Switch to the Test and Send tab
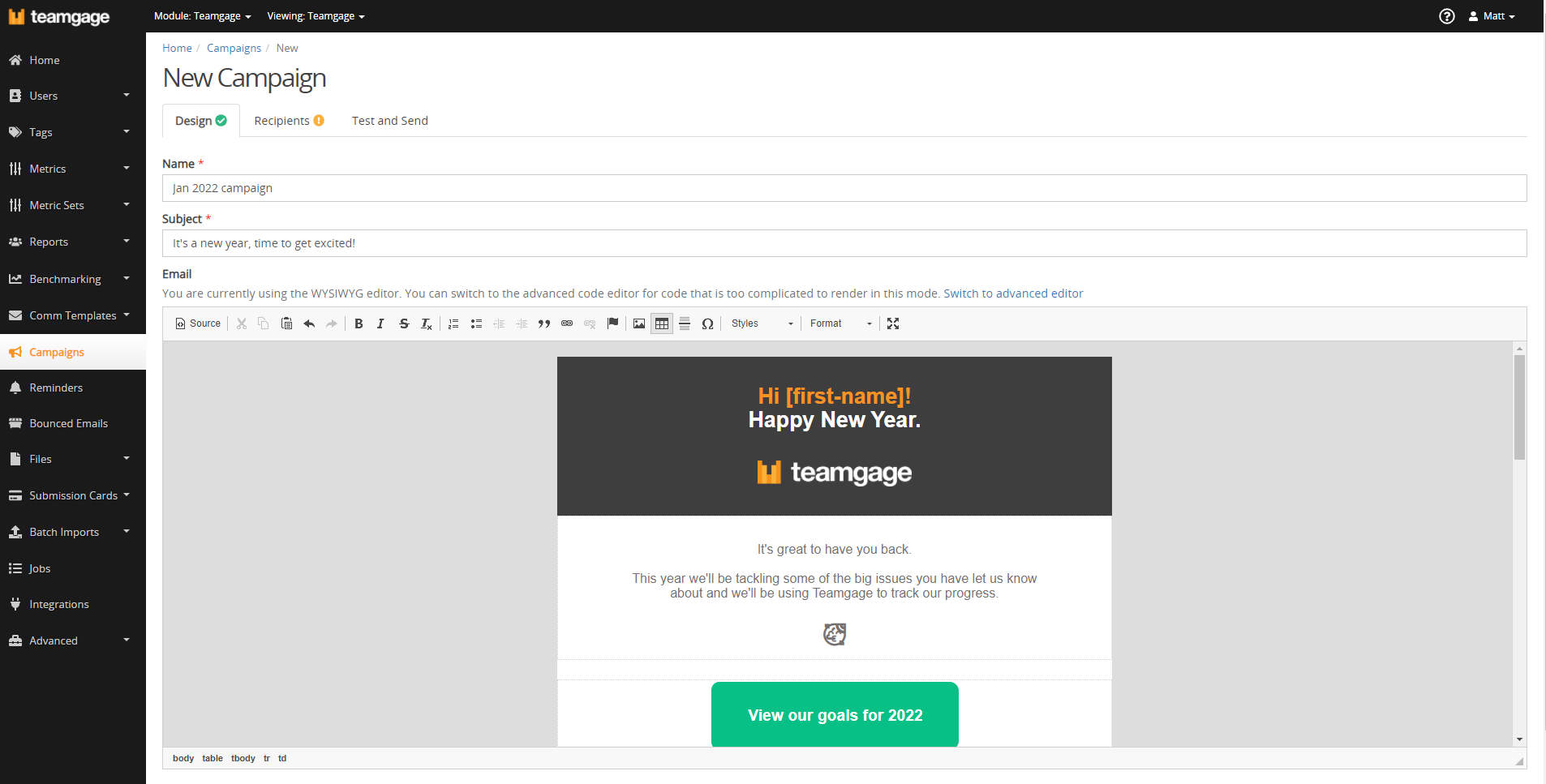The image size is (1546, 784). pyautogui.click(x=390, y=121)
